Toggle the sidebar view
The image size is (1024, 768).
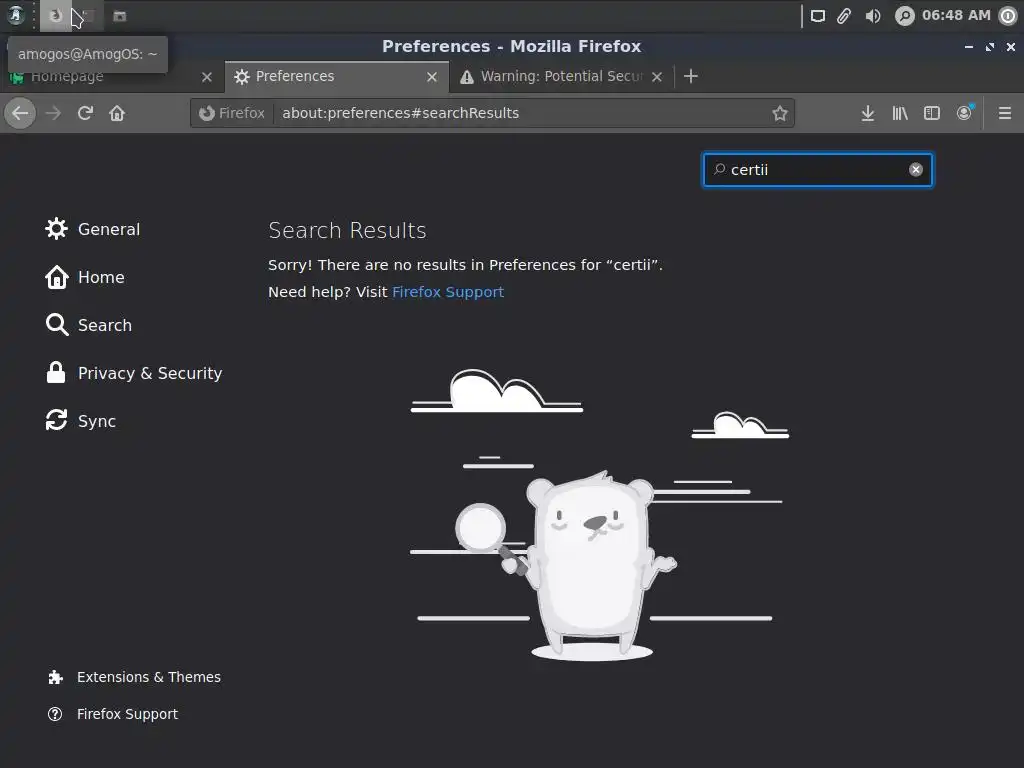(931, 113)
